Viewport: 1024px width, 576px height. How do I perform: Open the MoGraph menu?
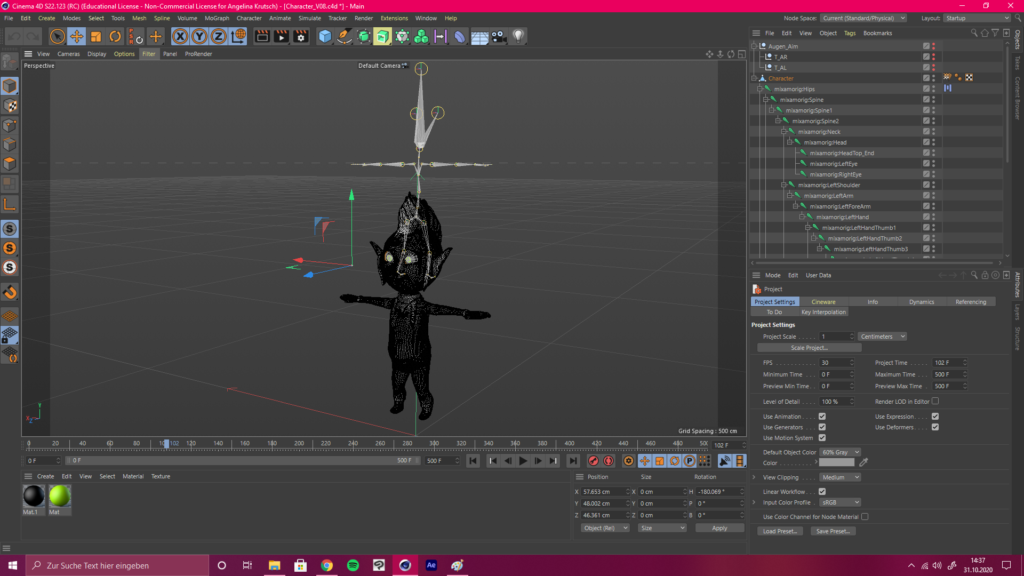click(216, 18)
